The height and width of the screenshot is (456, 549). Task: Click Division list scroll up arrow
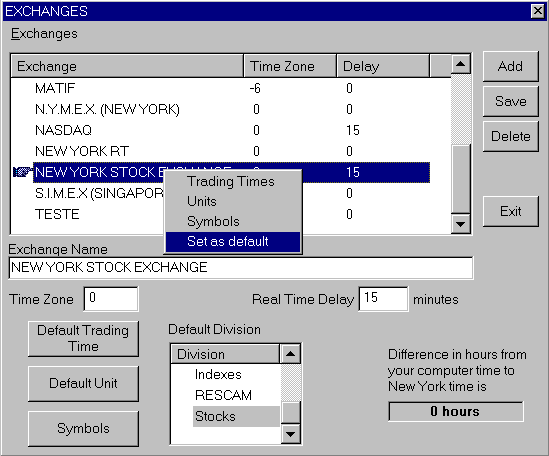(290, 354)
